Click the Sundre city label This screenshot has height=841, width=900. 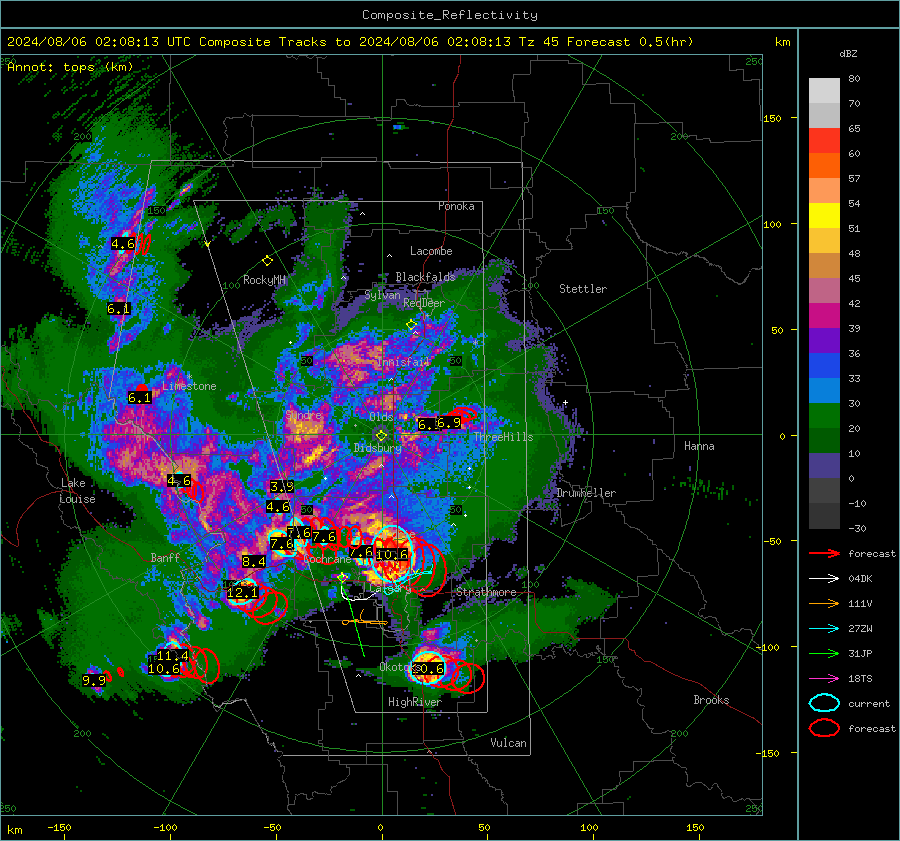pyautogui.click(x=304, y=414)
